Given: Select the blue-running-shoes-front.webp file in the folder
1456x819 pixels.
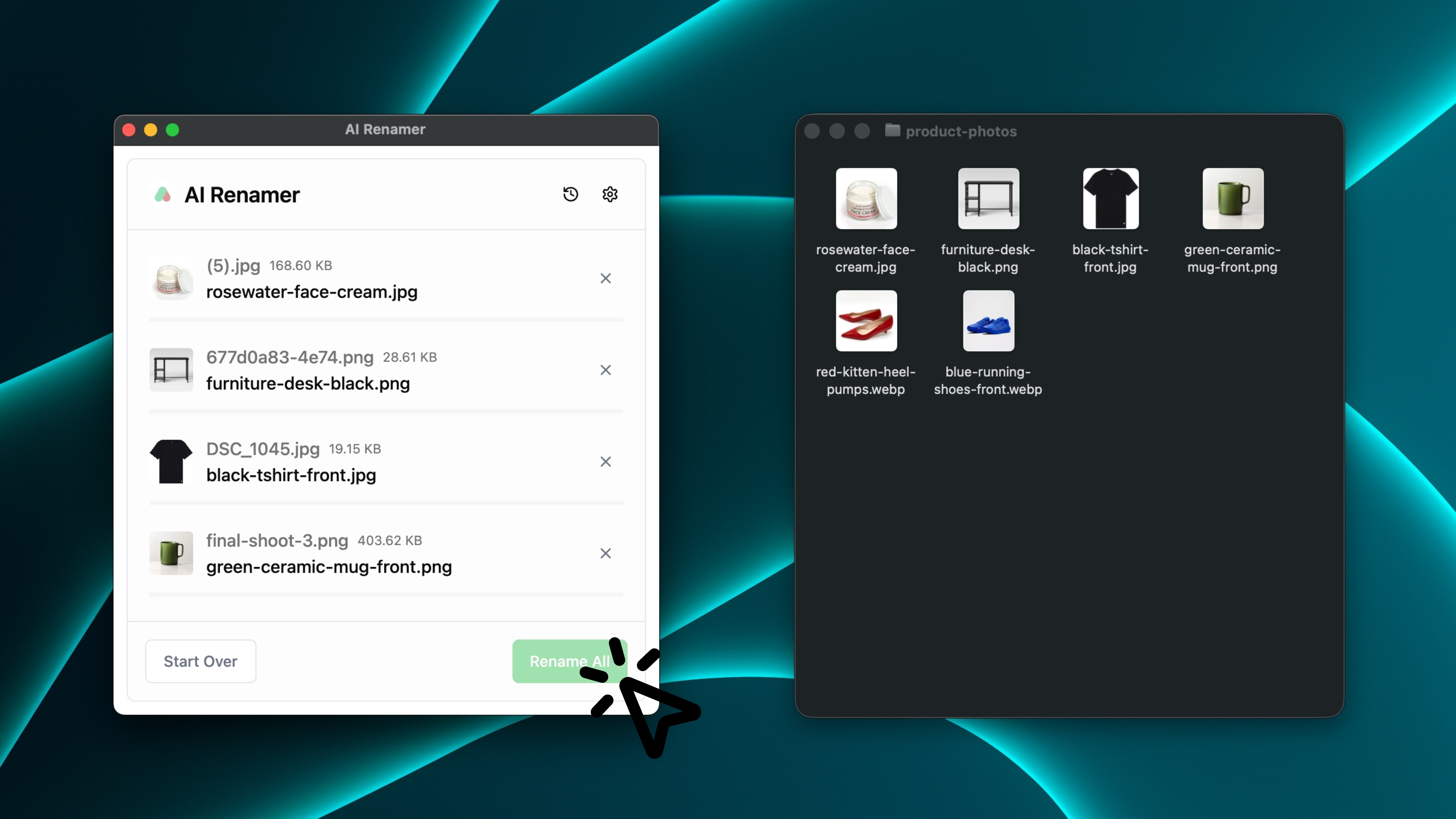Looking at the screenshot, I should tap(988, 321).
